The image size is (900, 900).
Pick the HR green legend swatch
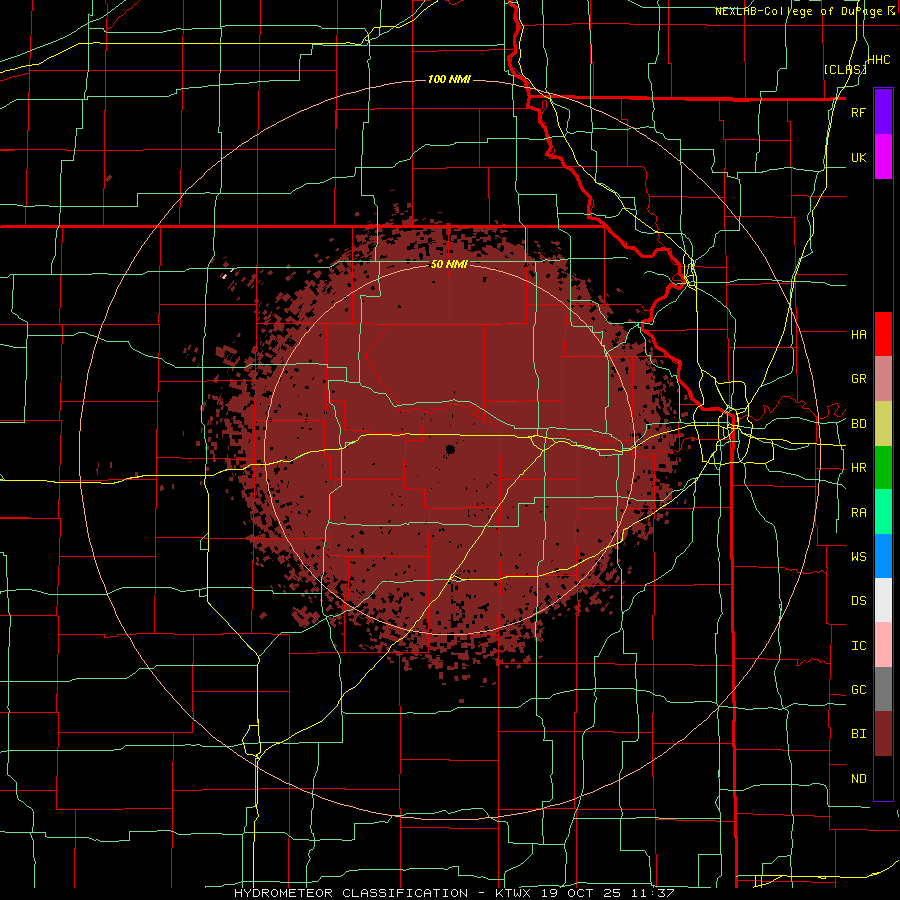pyautogui.click(x=883, y=468)
